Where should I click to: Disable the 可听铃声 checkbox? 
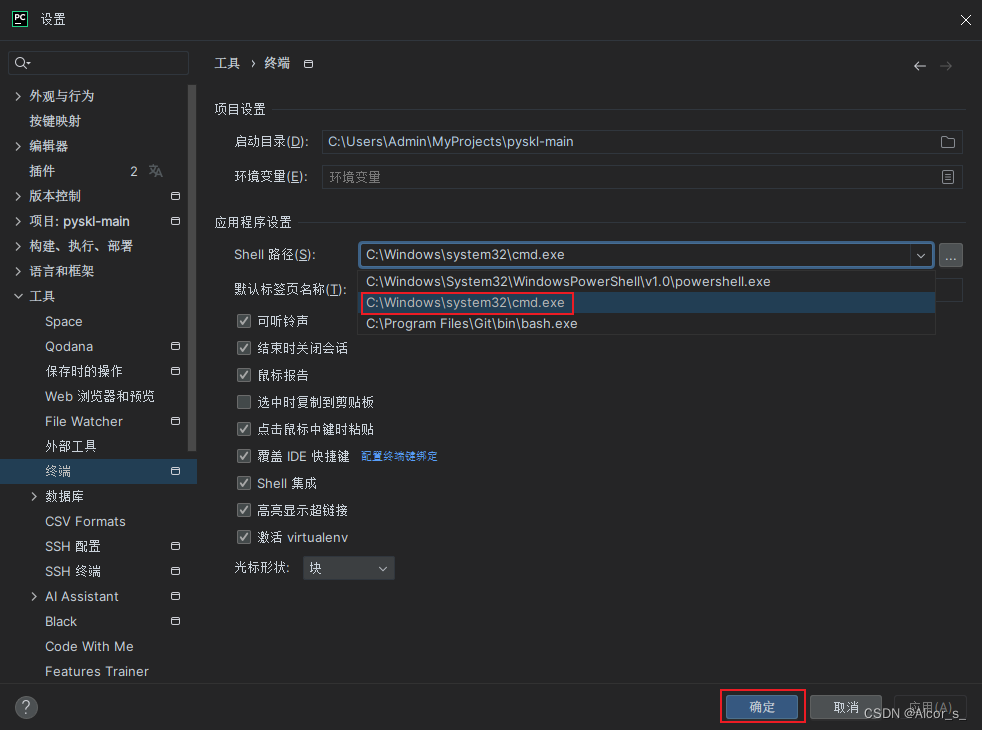coord(243,321)
